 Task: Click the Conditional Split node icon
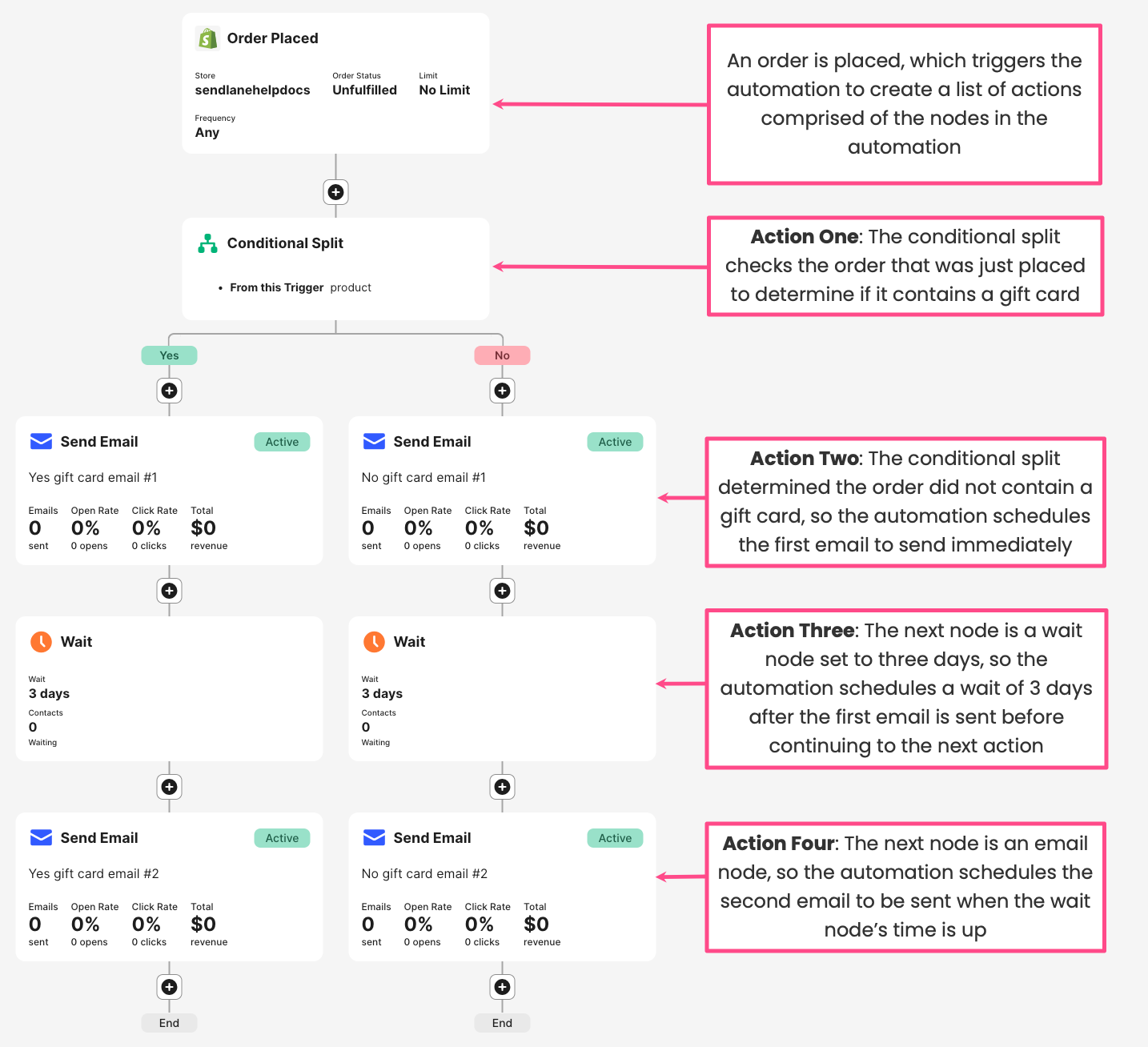tap(207, 243)
